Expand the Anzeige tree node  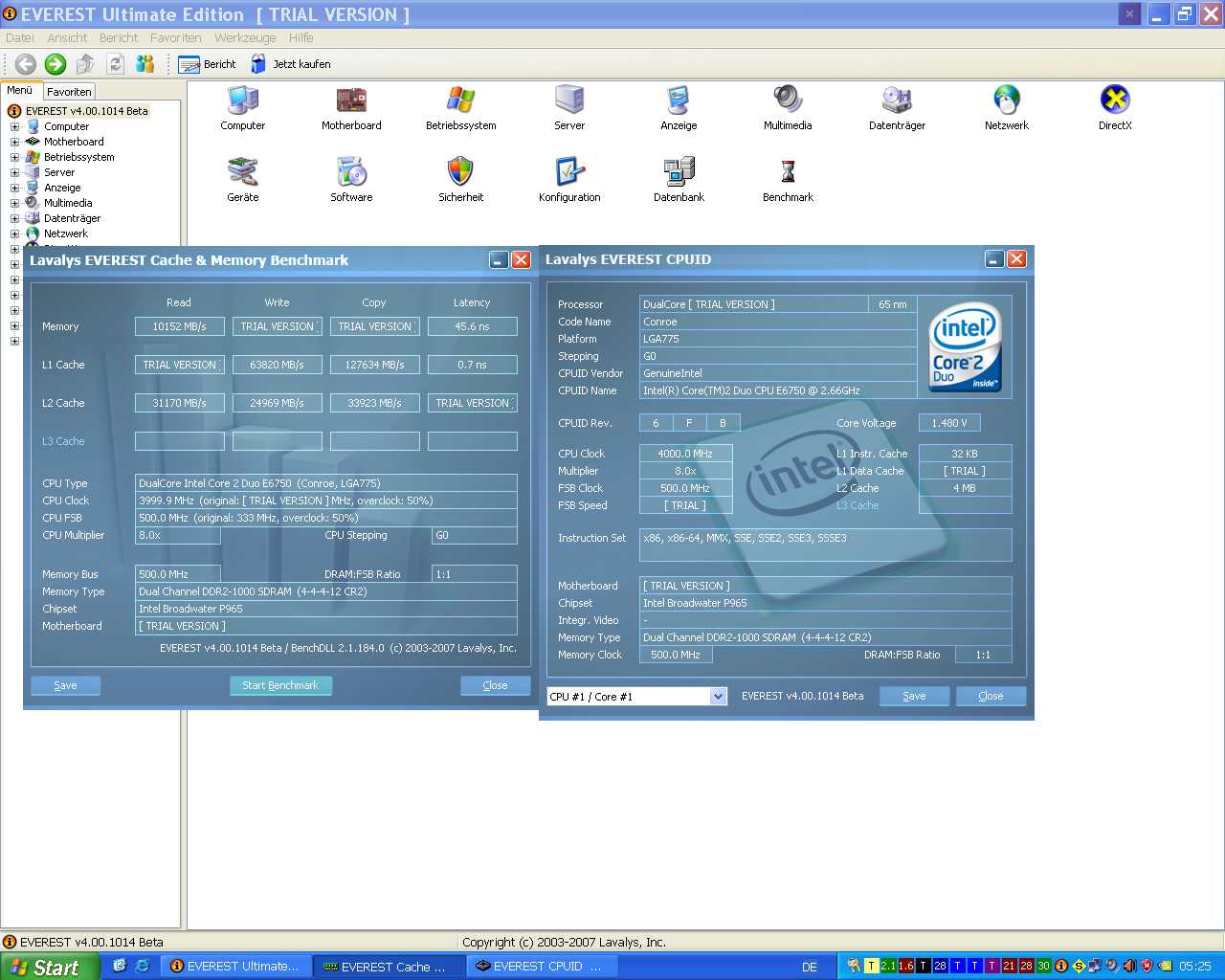coord(14,188)
